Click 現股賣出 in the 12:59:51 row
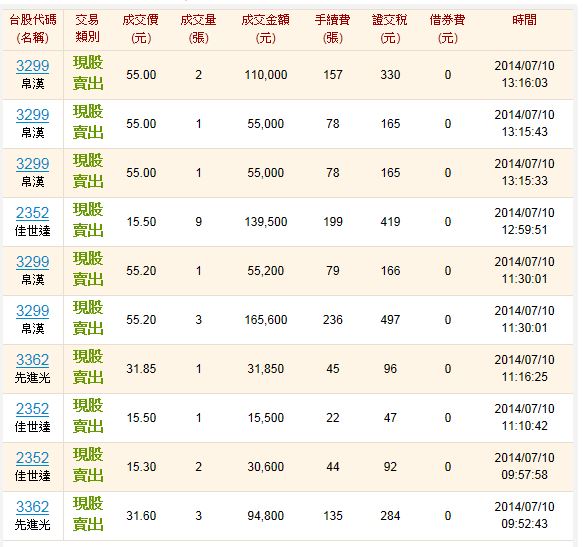Image resolution: width=583 pixels, height=547 pixels. pyautogui.click(x=88, y=220)
